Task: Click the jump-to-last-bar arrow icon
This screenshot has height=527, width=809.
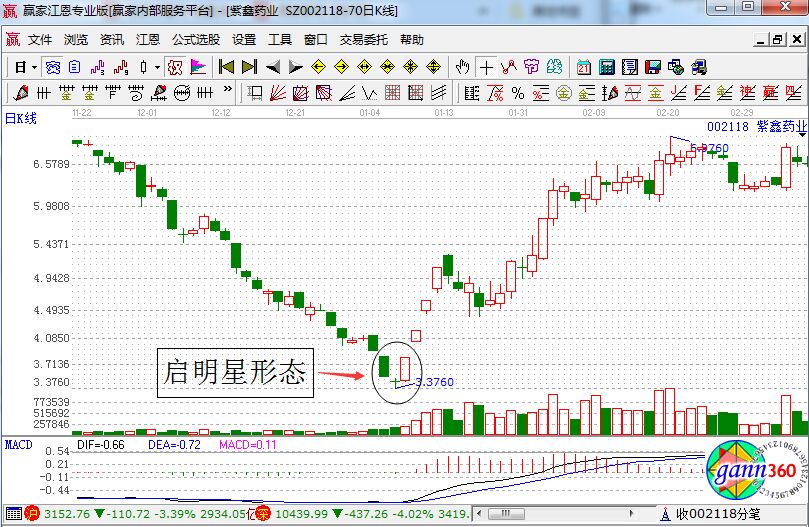Action: coord(249,67)
